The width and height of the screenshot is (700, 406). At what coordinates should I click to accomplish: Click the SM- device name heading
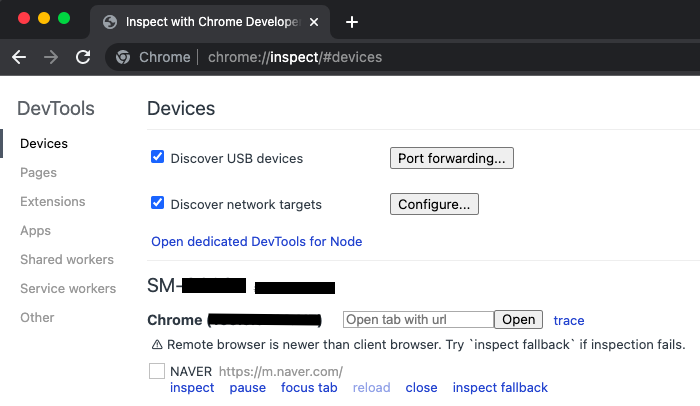click(241, 286)
